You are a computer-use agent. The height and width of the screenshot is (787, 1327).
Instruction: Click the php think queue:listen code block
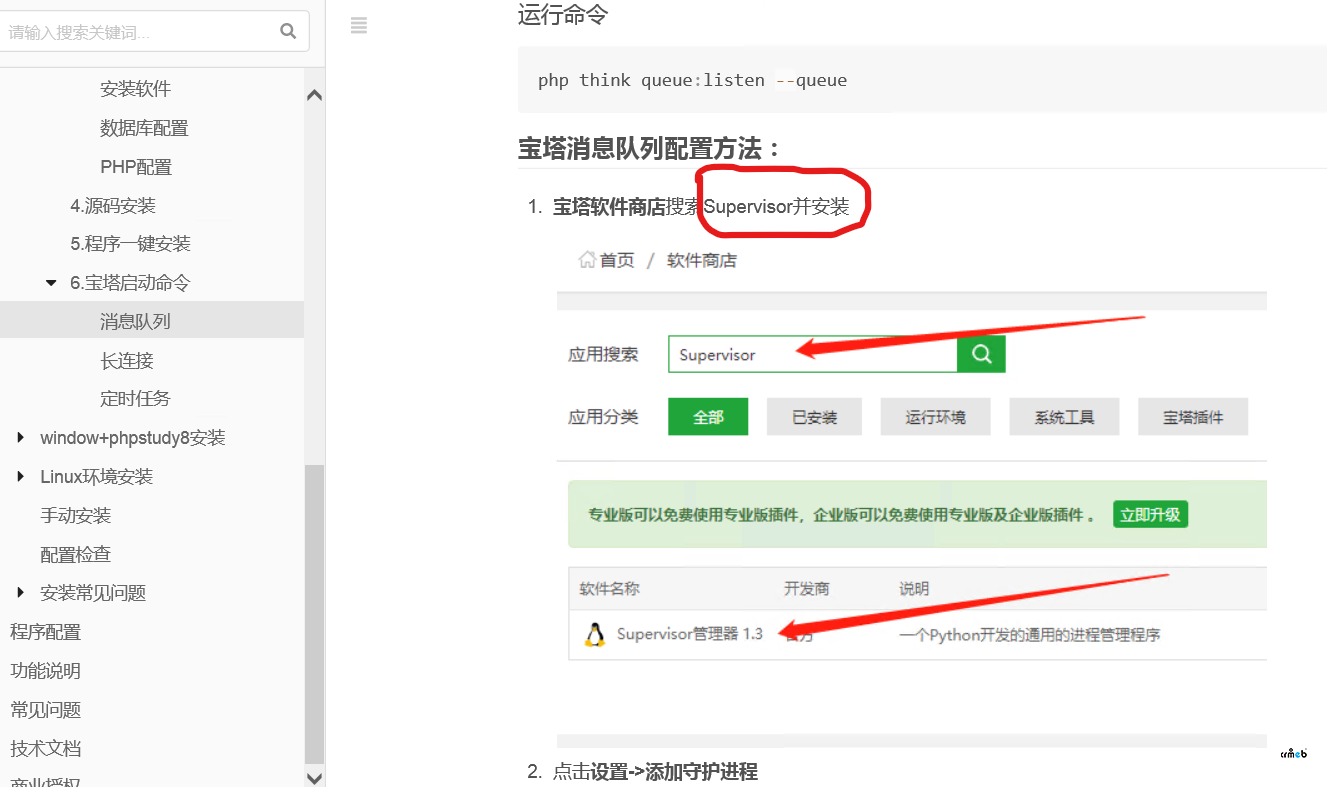922,79
